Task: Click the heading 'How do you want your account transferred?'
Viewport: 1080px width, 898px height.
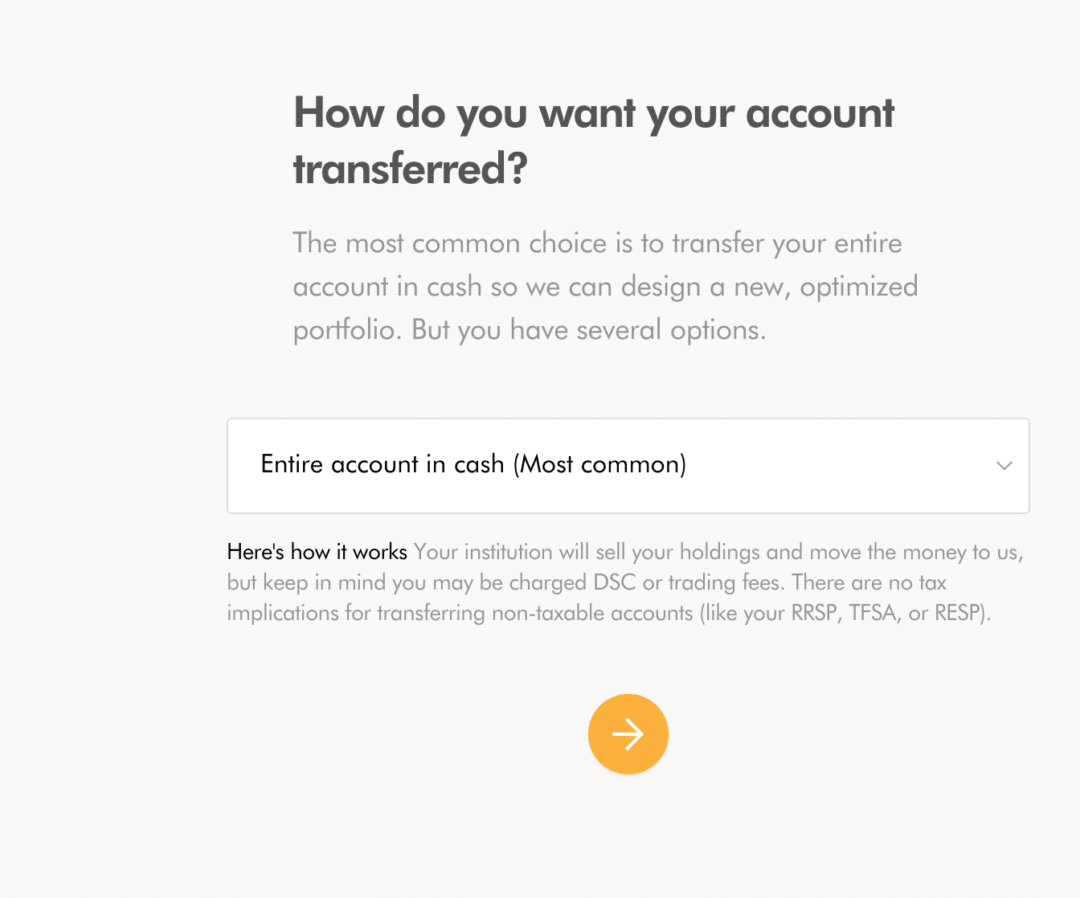Action: point(593,139)
